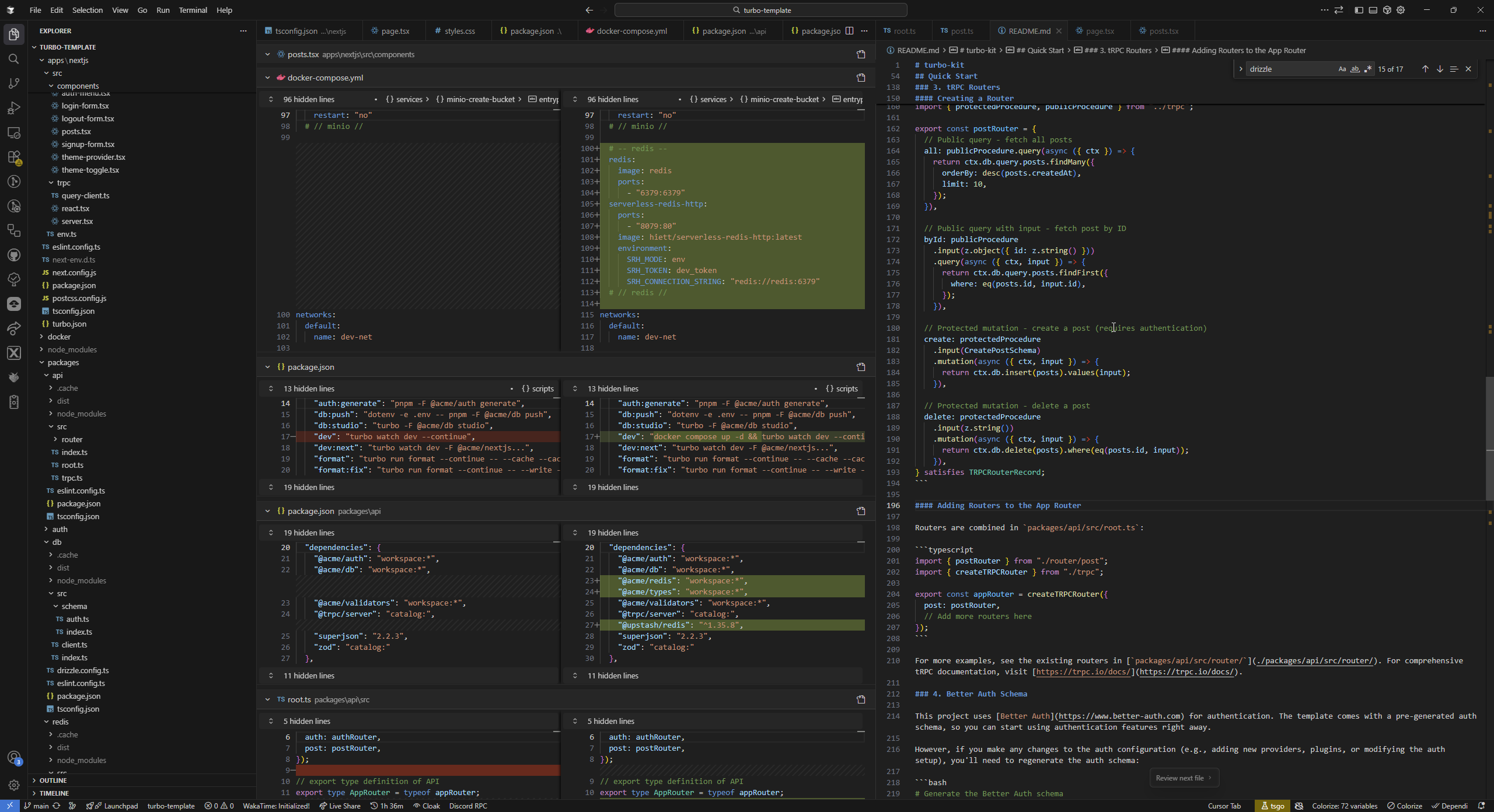The image size is (1494, 812).
Task: Open Extensions view in activity bar
Action: point(14,157)
